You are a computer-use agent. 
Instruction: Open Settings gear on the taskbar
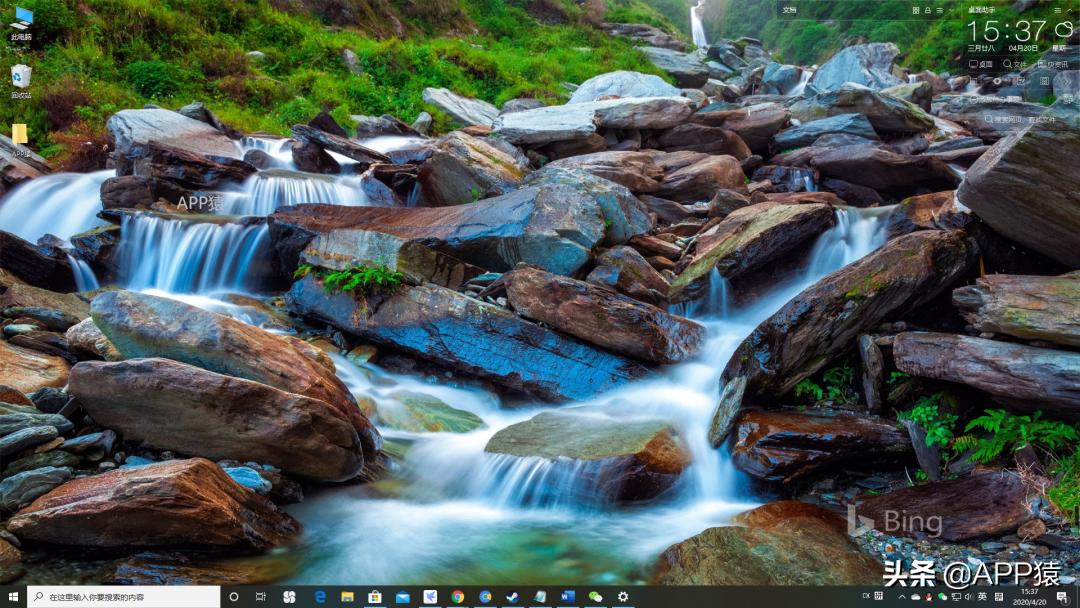[x=623, y=597]
